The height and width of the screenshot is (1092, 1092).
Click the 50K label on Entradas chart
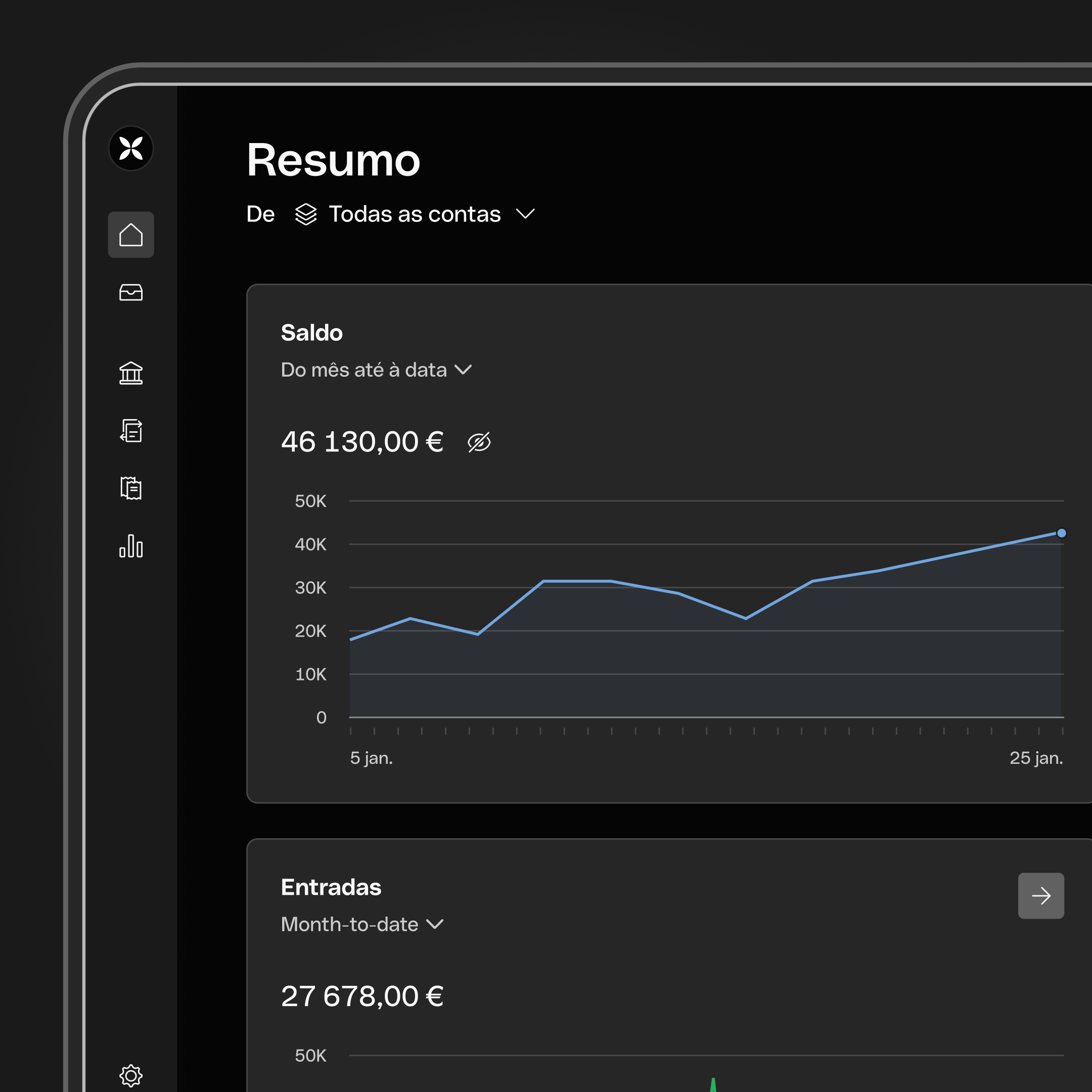coord(311,1055)
